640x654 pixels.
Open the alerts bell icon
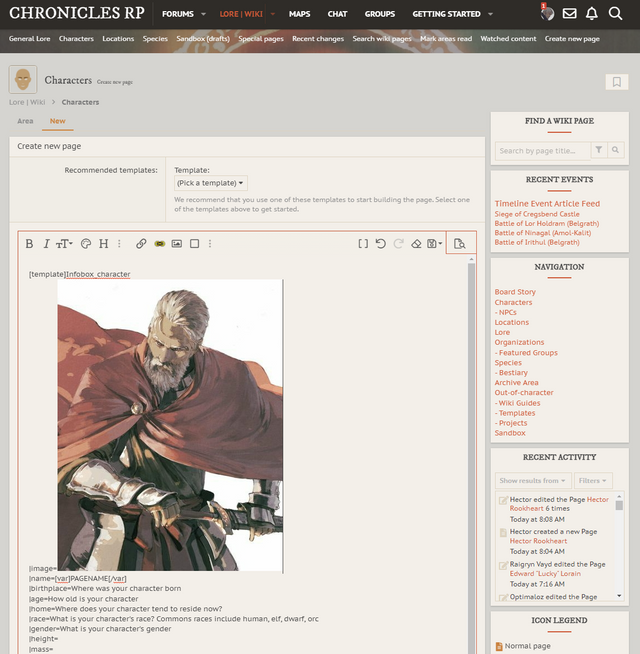tap(592, 14)
